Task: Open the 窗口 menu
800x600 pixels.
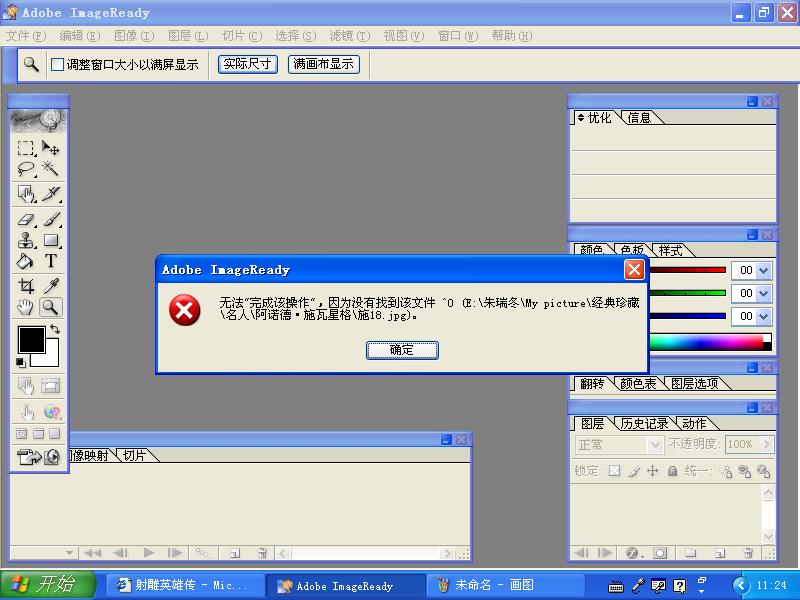Action: pyautogui.click(x=458, y=36)
